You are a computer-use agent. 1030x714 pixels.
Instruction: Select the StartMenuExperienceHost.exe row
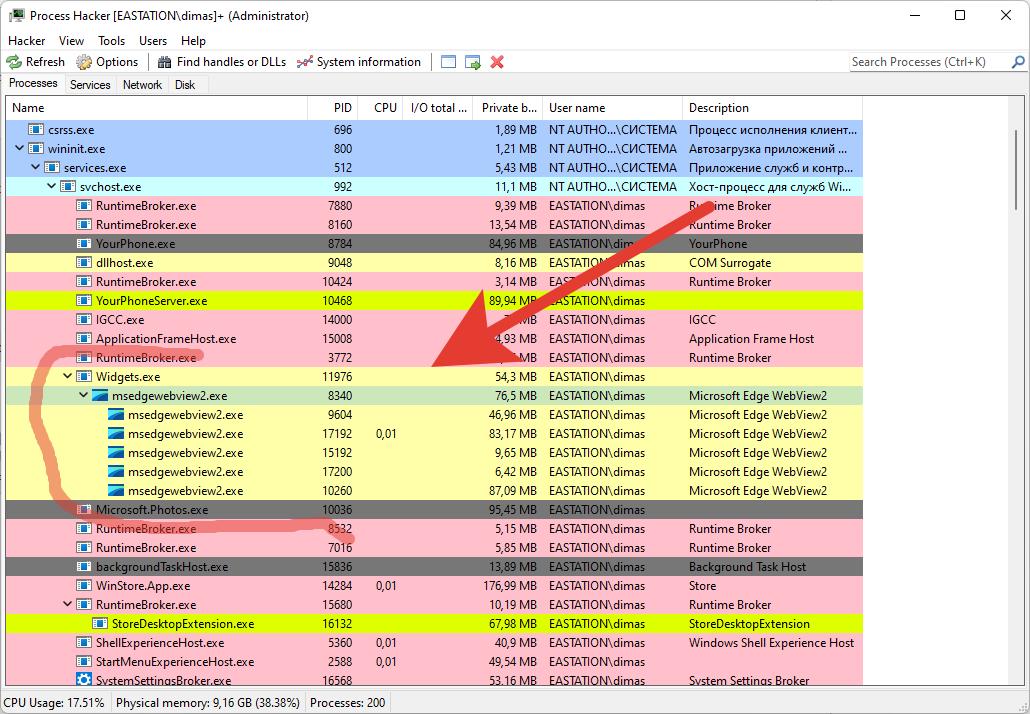coord(434,662)
